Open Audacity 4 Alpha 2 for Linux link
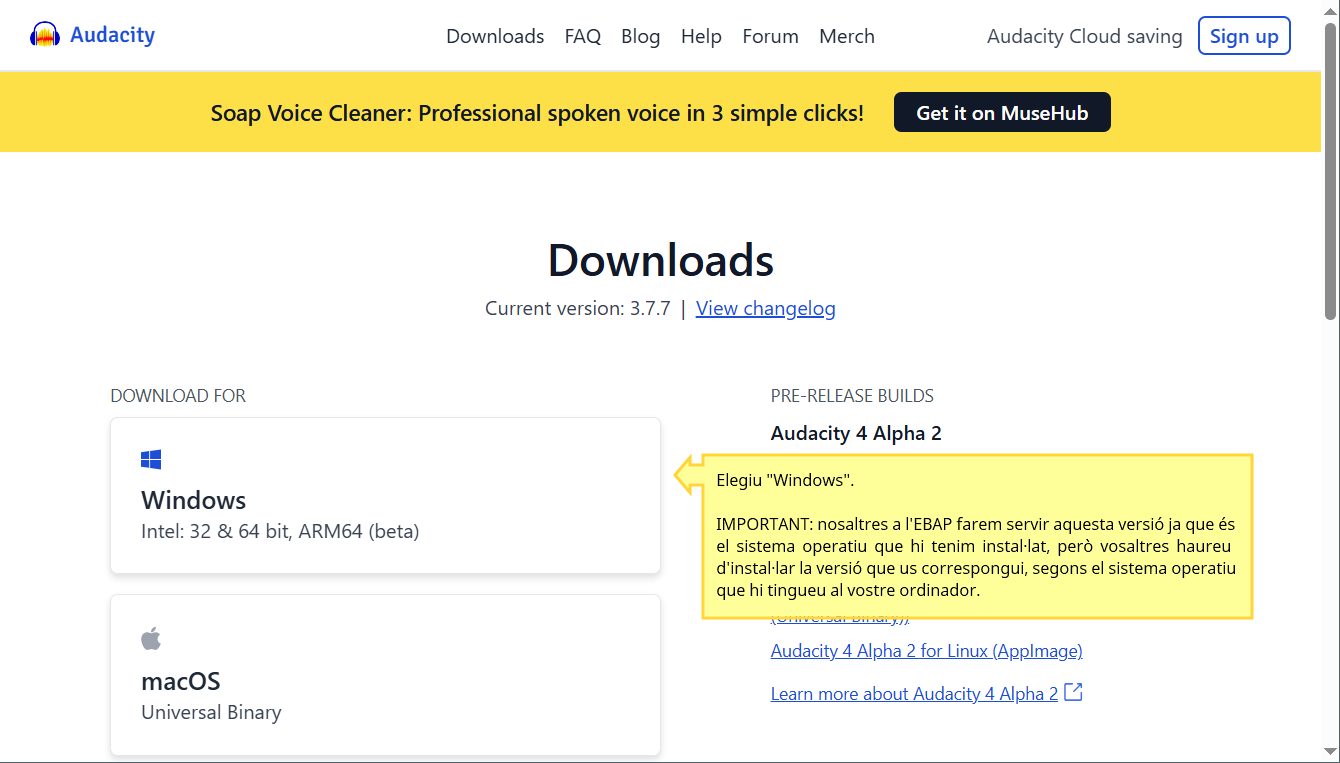This screenshot has height=763, width=1340. [926, 651]
